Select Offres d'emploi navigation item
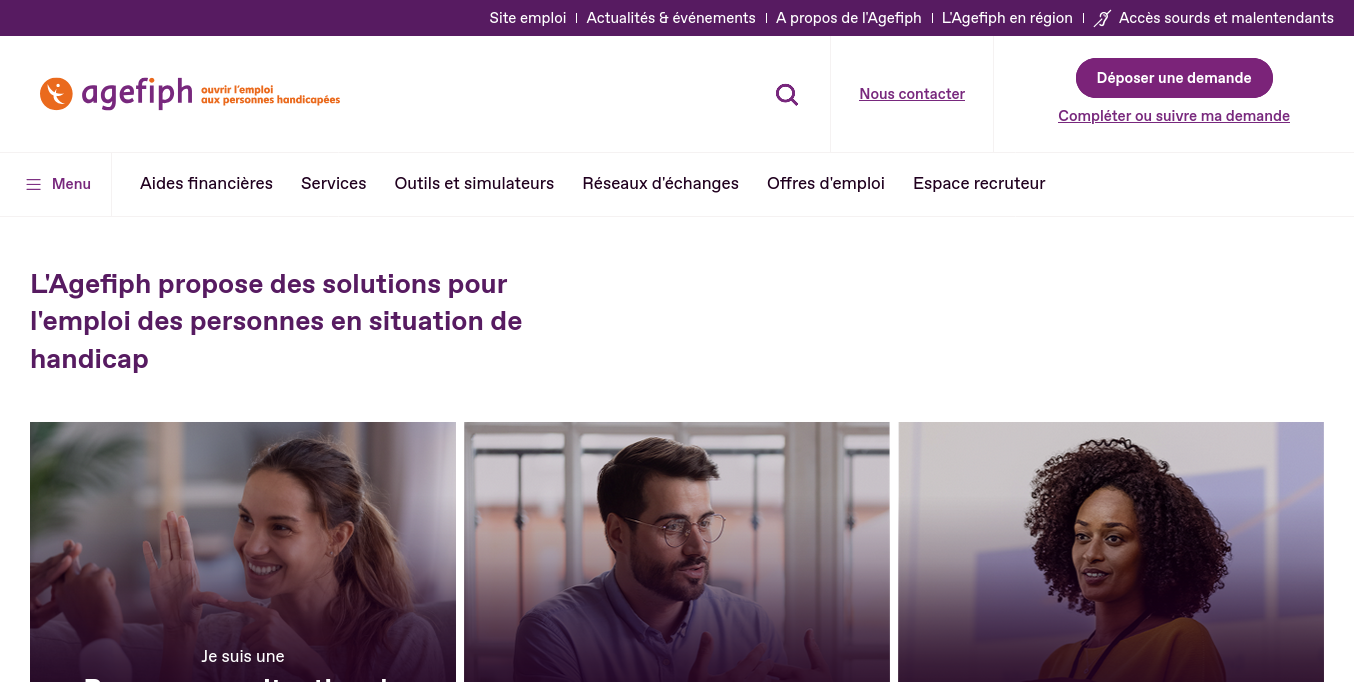The width and height of the screenshot is (1366, 682). 826,184
